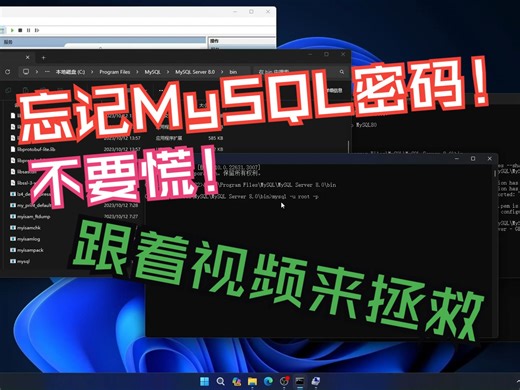
Task: Click the file icon beside libprotobuf-lite.lib
Action: point(13,149)
